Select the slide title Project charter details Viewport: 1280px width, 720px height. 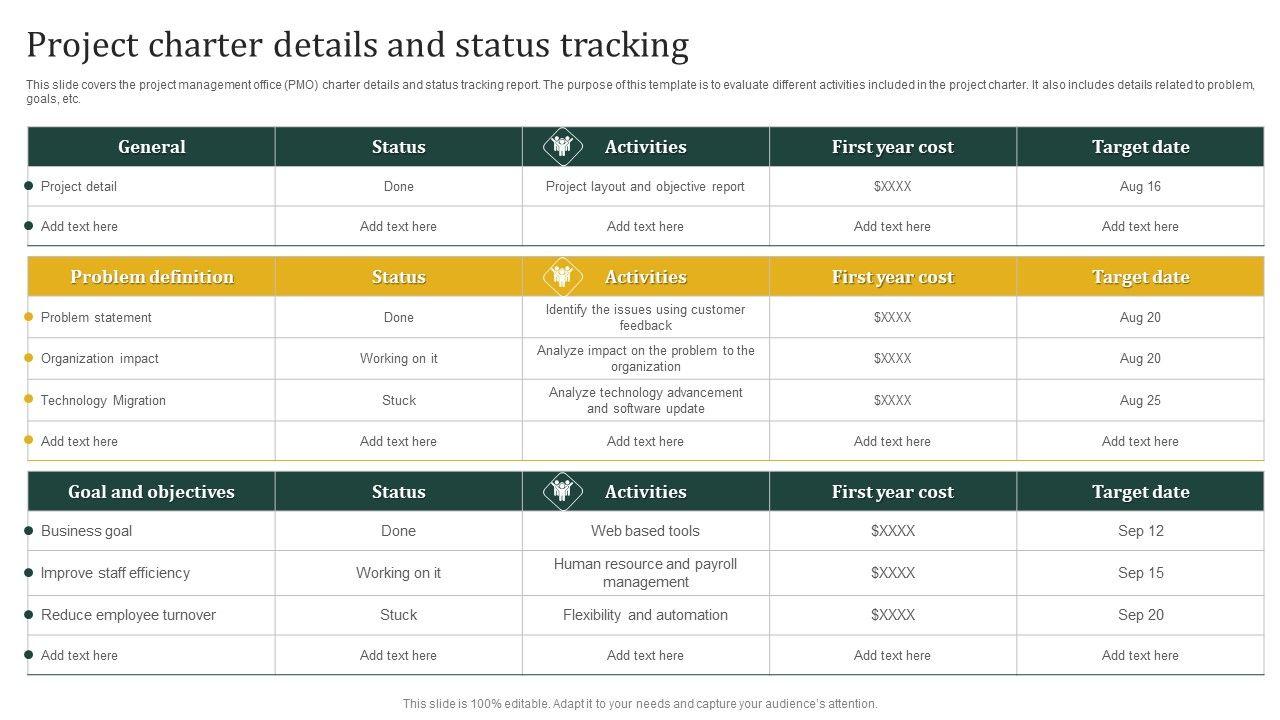tap(357, 46)
